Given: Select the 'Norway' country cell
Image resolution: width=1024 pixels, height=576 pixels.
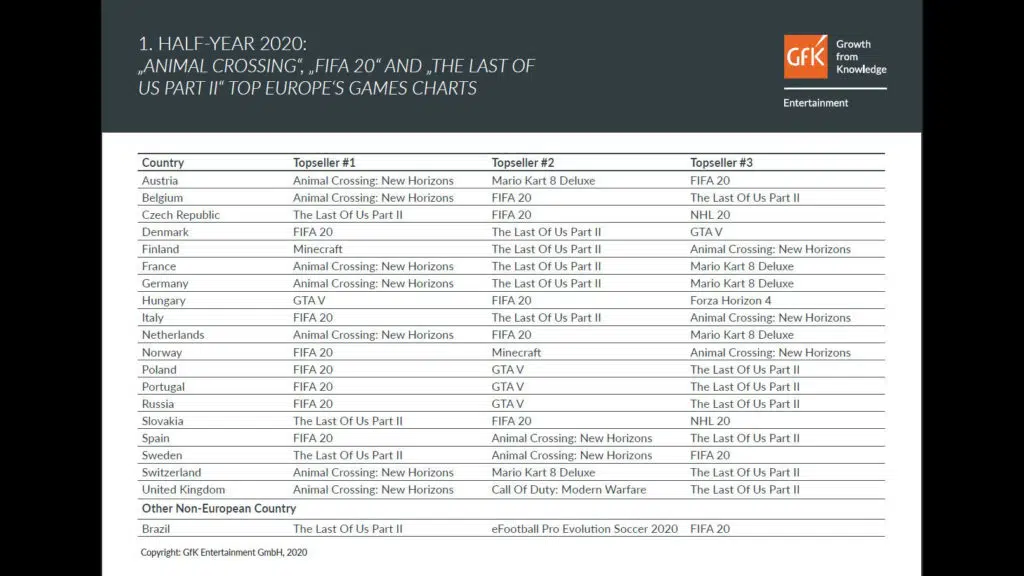Looking at the screenshot, I should (x=161, y=352).
